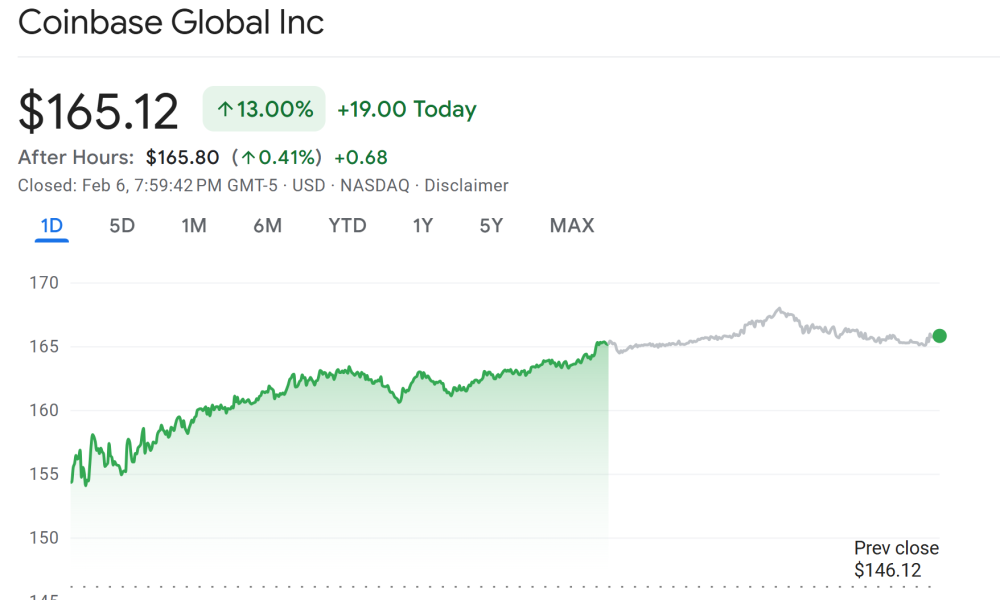Select the YTD range tab

coord(347,226)
